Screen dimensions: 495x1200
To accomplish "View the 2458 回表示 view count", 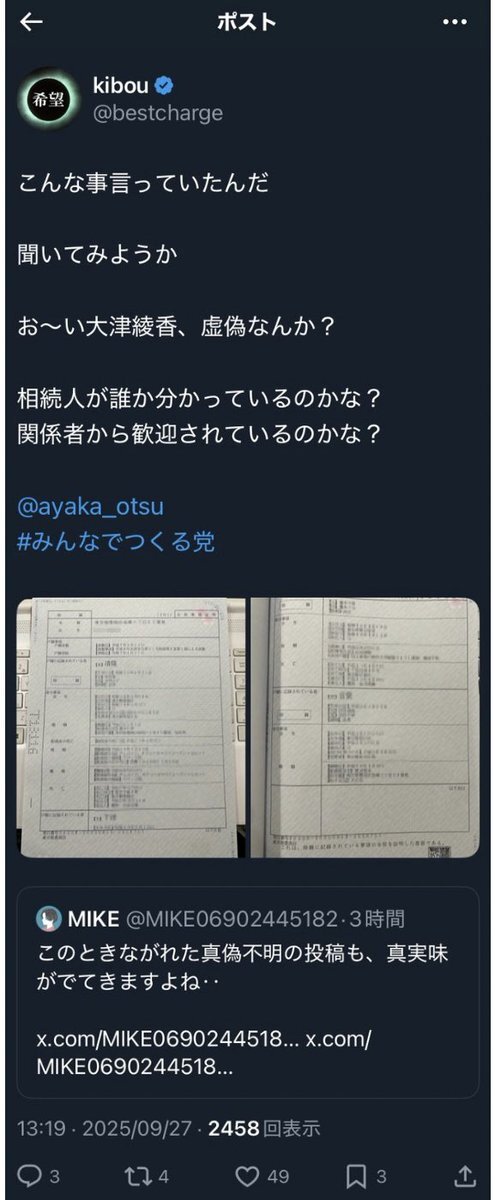I will pyautogui.click(x=264, y=1129).
